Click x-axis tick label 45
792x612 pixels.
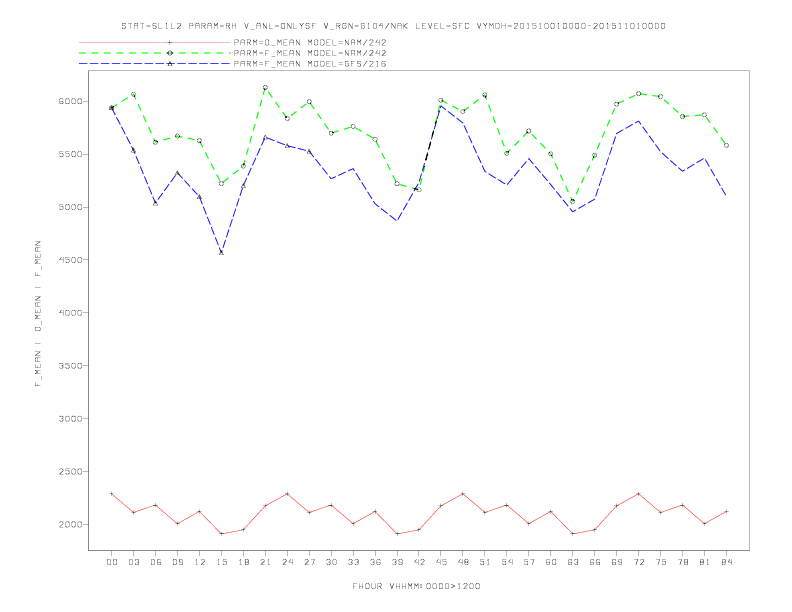pos(441,562)
